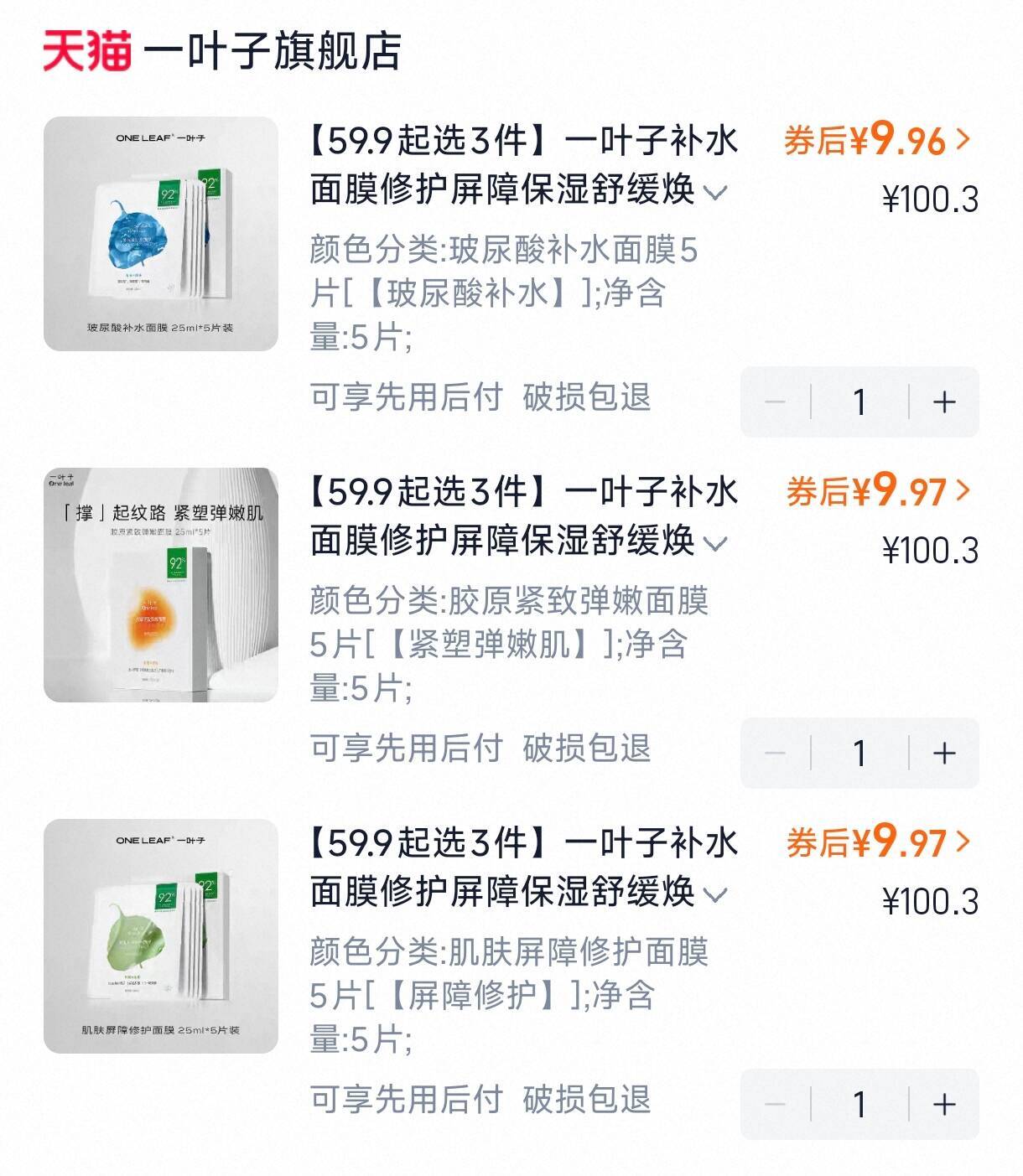View 券后¥9.96 coupon price details
The height and width of the screenshot is (1176, 1023).
click(x=876, y=140)
